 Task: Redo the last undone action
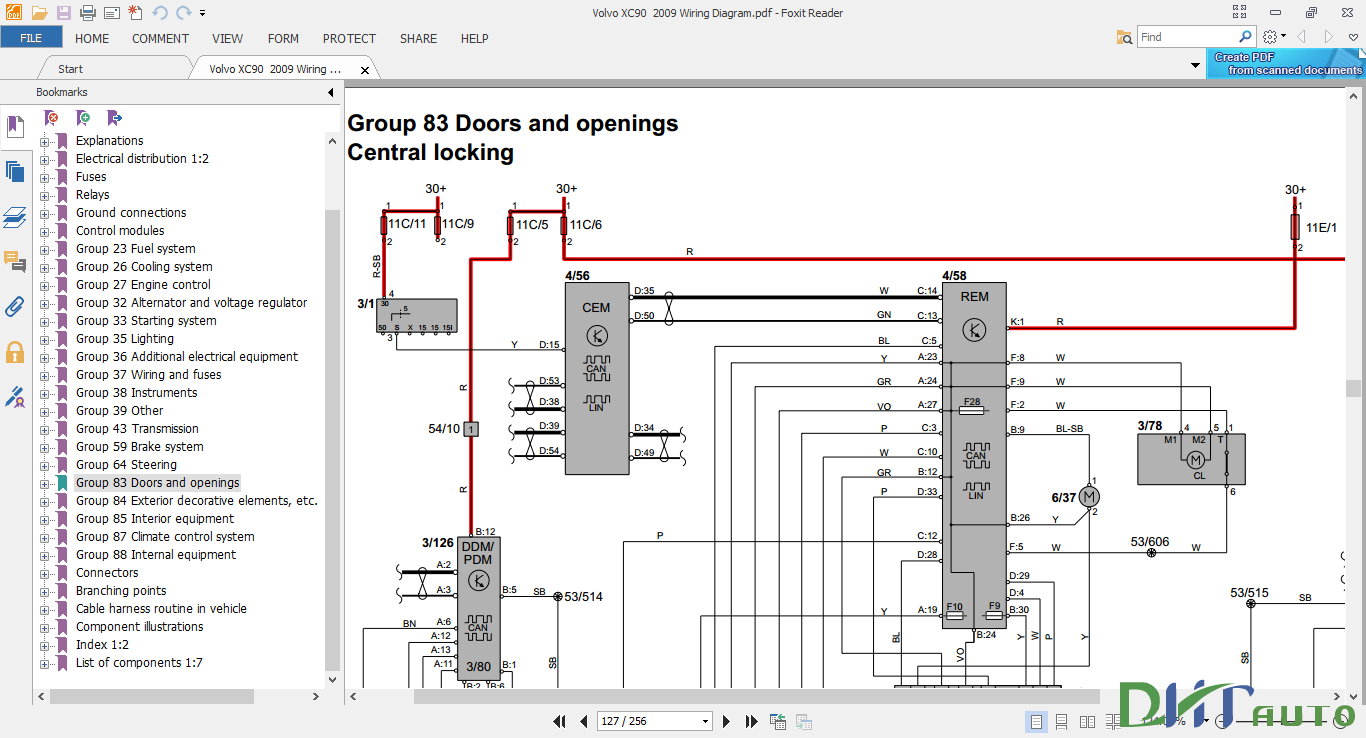[x=183, y=13]
